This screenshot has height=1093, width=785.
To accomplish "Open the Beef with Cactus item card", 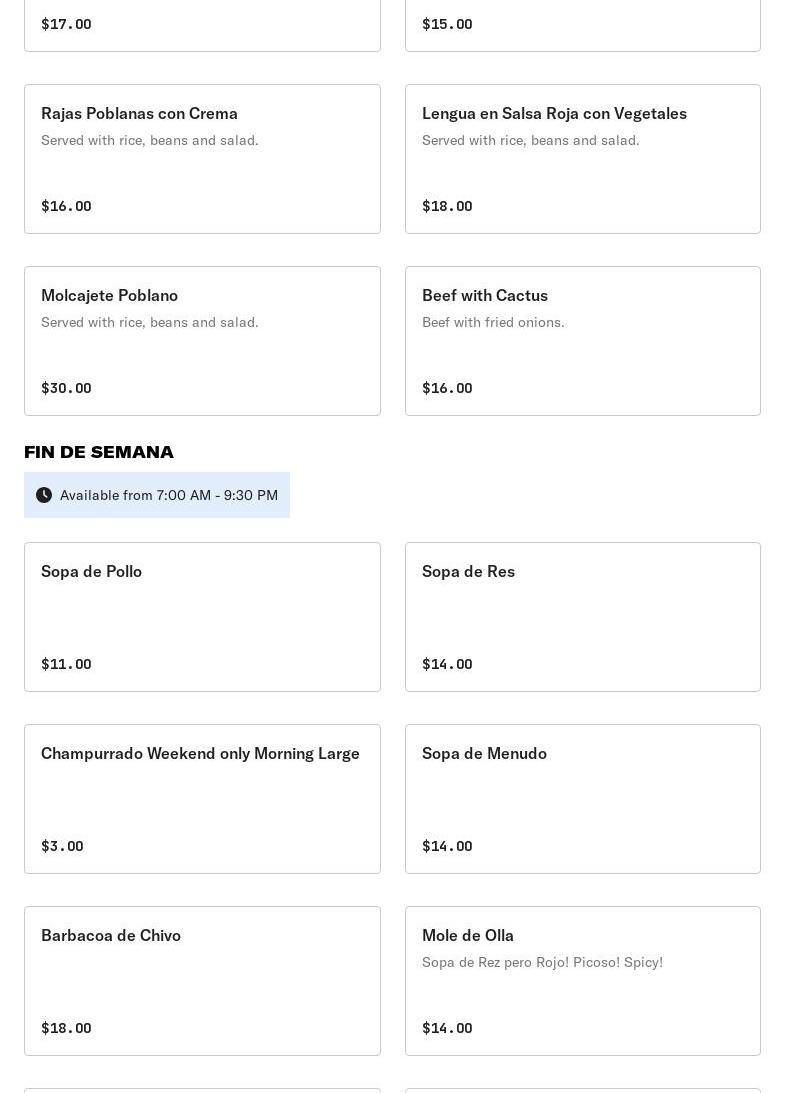I will [x=582, y=341].
